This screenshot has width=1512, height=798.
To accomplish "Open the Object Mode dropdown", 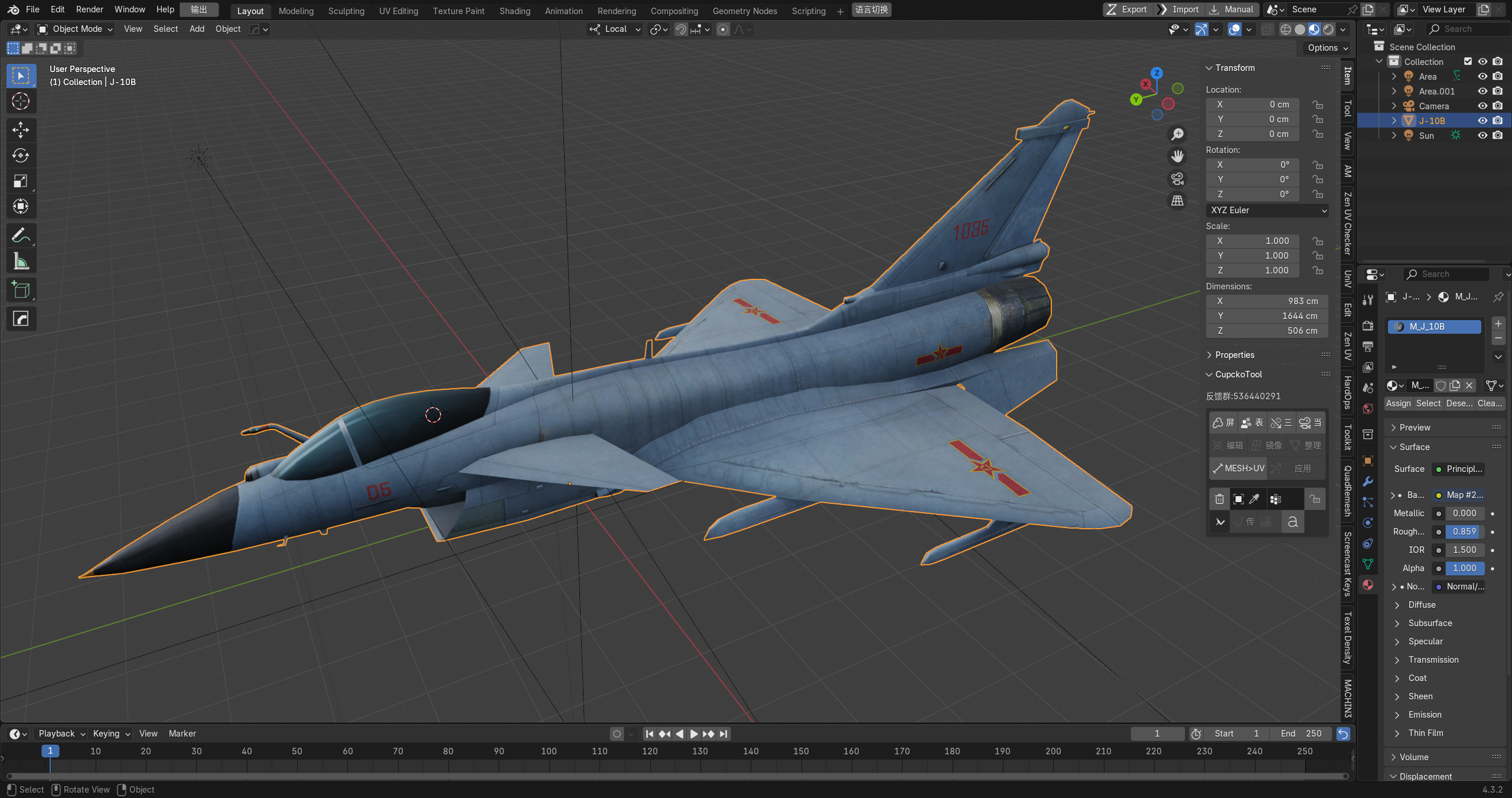I will (x=75, y=29).
